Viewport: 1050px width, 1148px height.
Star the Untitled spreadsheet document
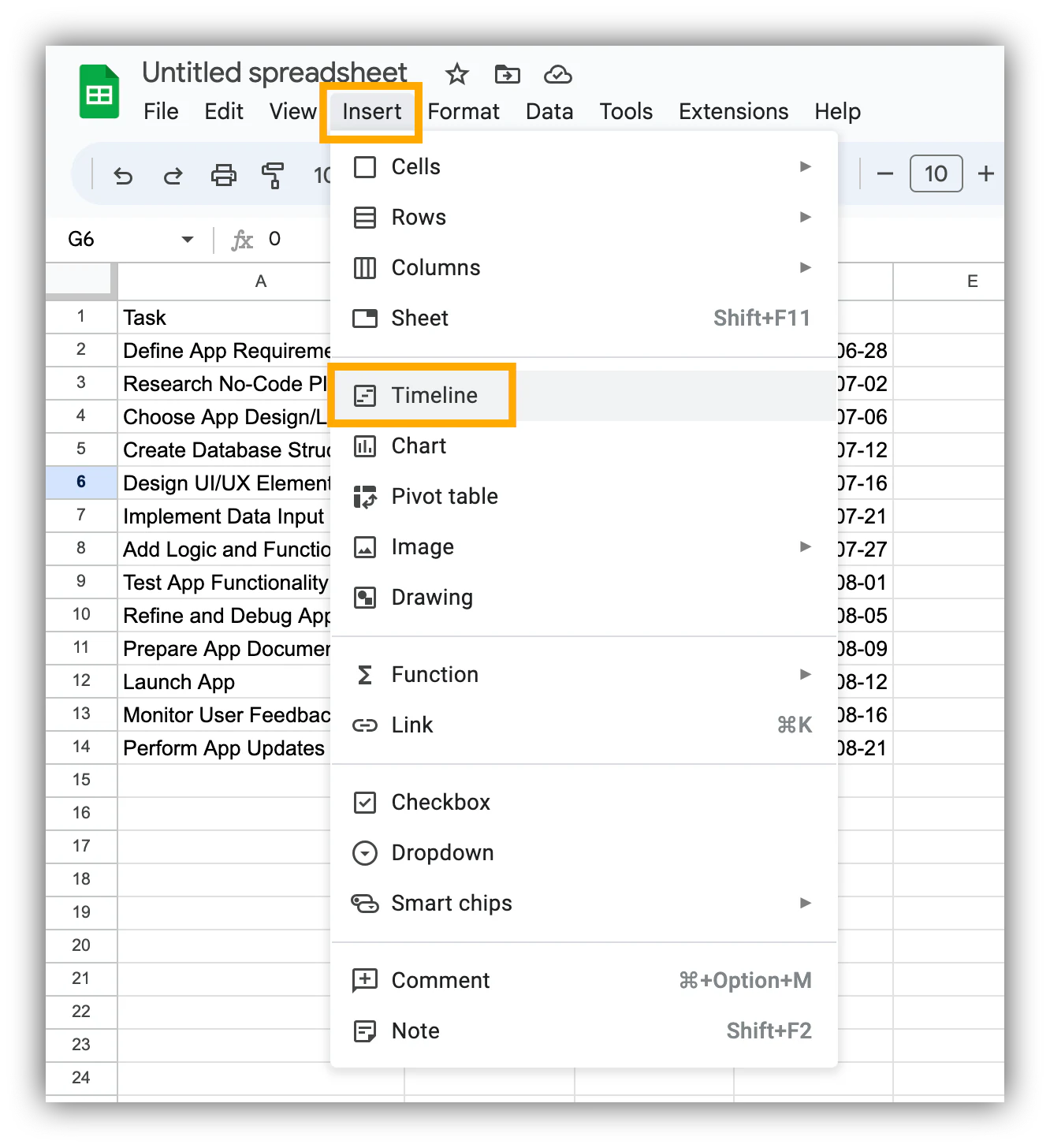coord(457,75)
